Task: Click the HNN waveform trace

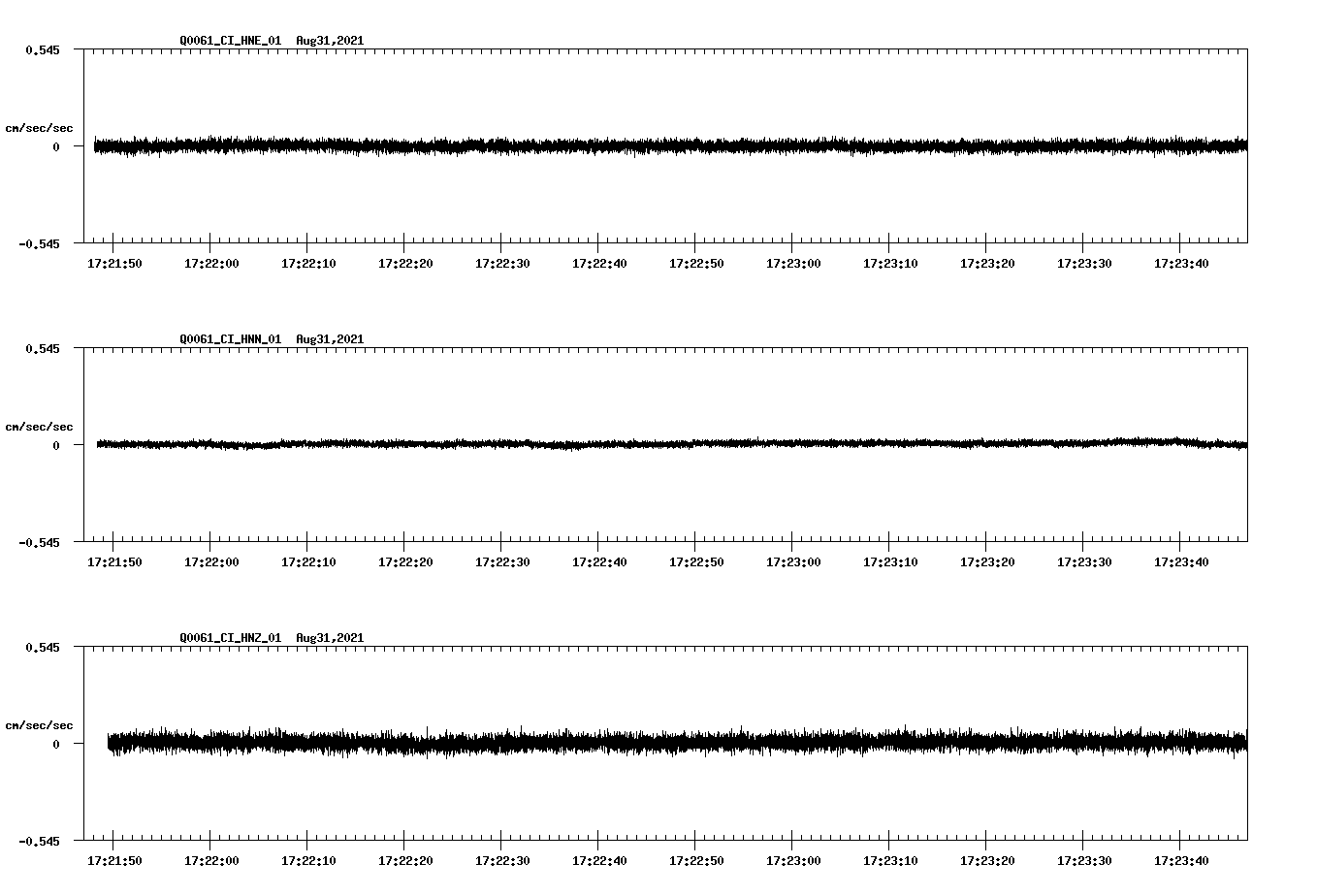Action: [x=672, y=444]
